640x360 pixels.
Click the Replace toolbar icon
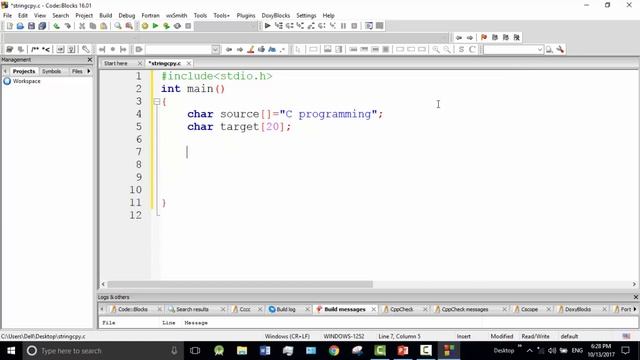129,26
